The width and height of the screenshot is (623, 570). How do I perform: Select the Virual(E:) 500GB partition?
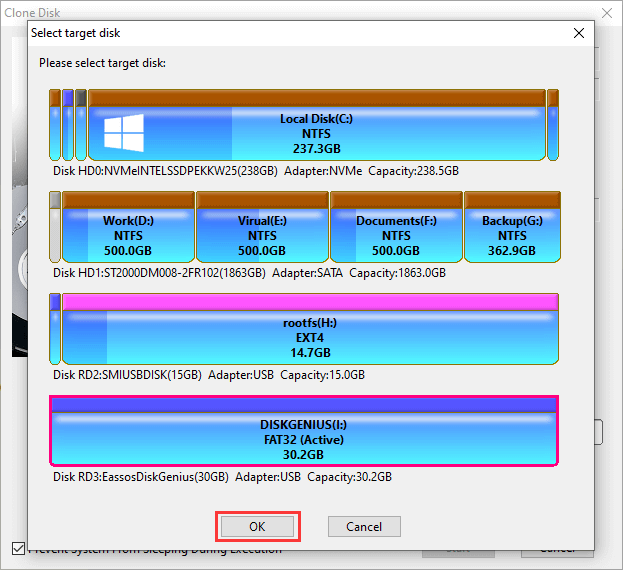click(x=261, y=235)
